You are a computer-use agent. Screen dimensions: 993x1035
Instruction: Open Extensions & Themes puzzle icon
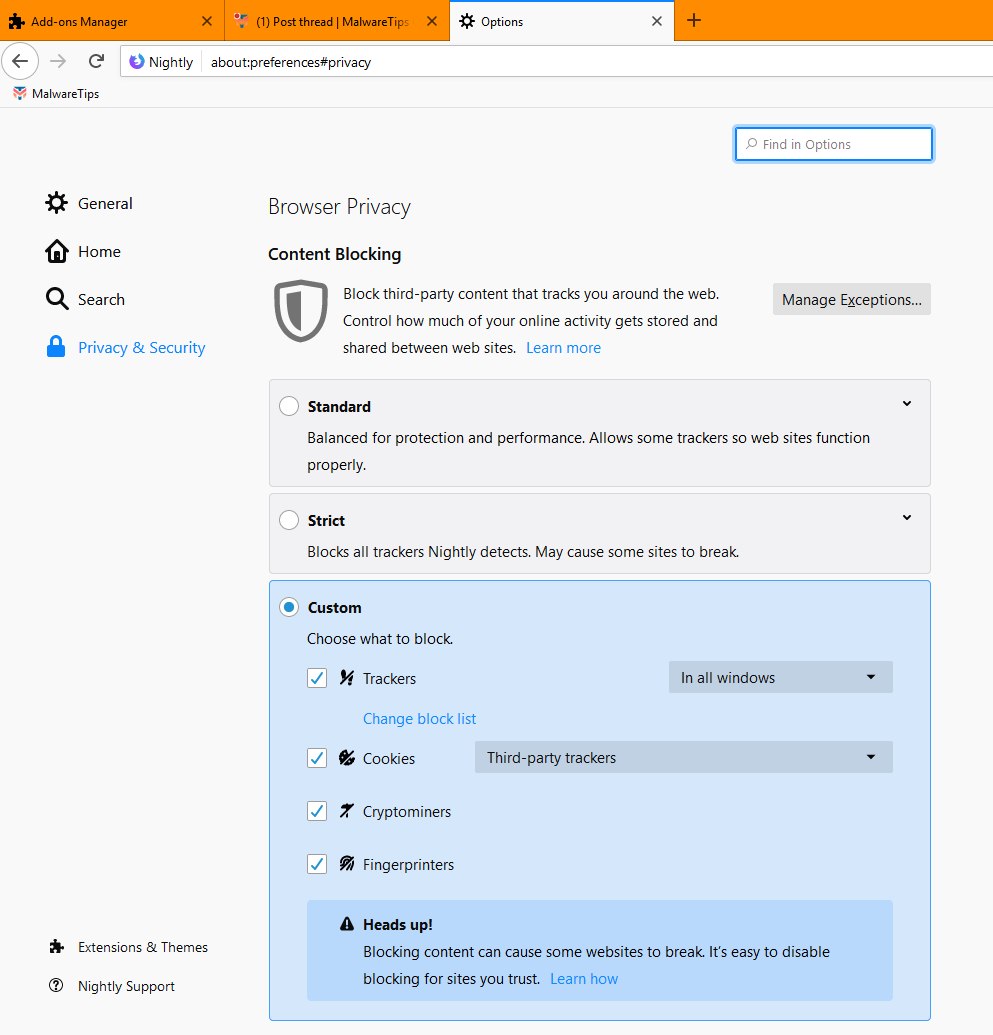point(57,947)
